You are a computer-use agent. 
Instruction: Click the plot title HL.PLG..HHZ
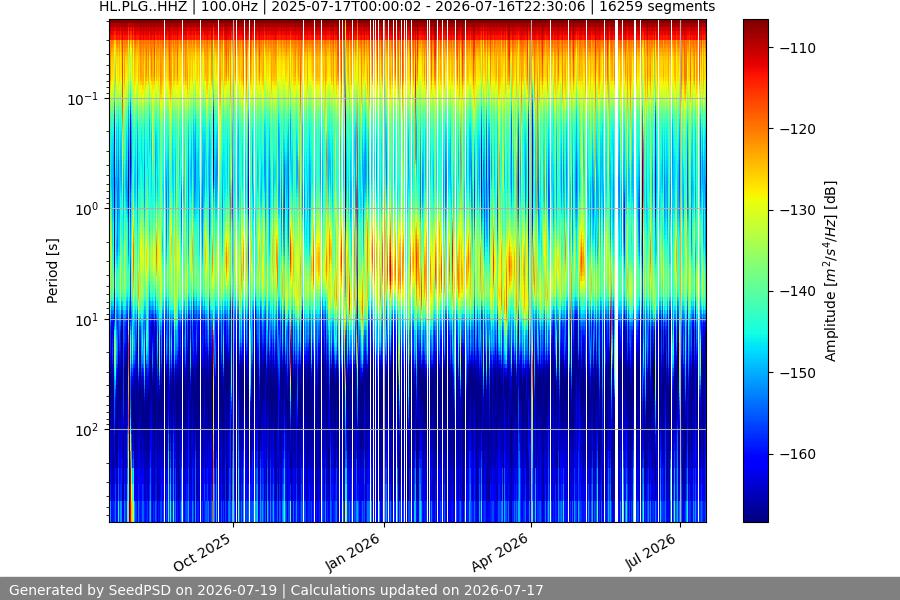coord(407,7)
